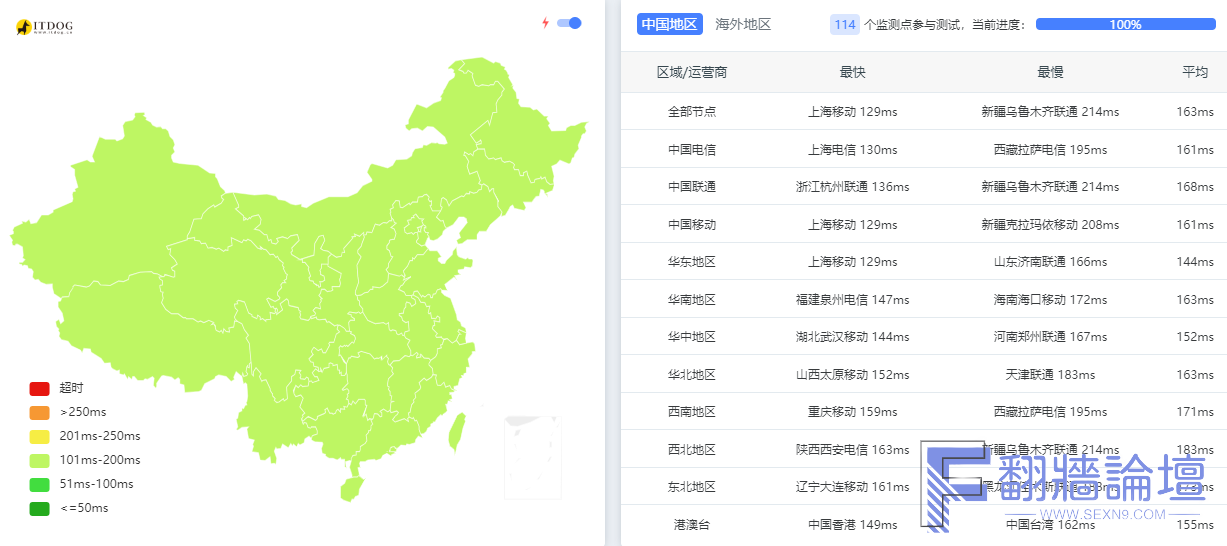1227x546 pixels.
Task: Click the 101ms-200ms legend swatch
Action: pyautogui.click(x=39, y=460)
